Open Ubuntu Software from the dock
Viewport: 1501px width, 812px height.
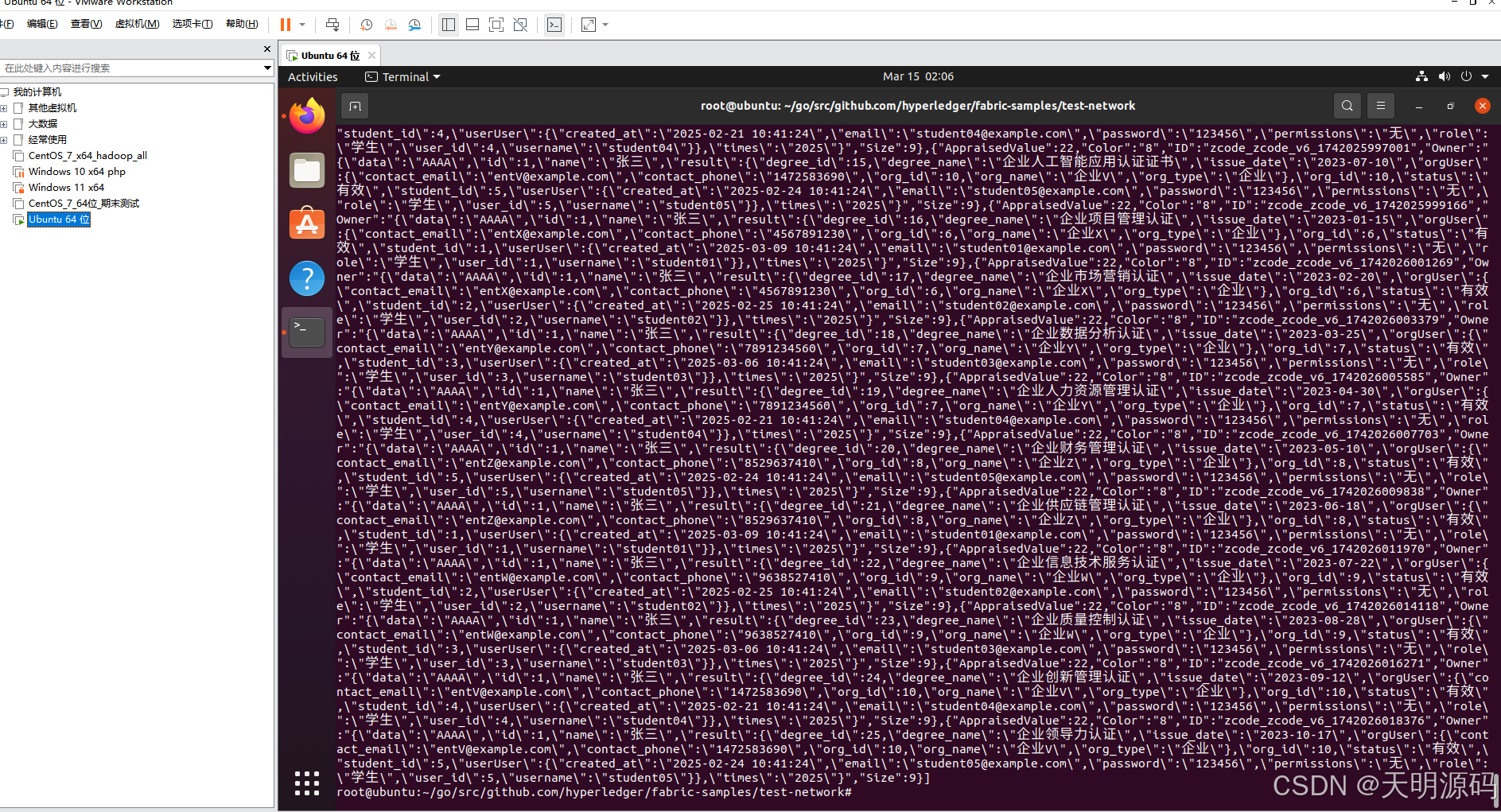coord(307,224)
